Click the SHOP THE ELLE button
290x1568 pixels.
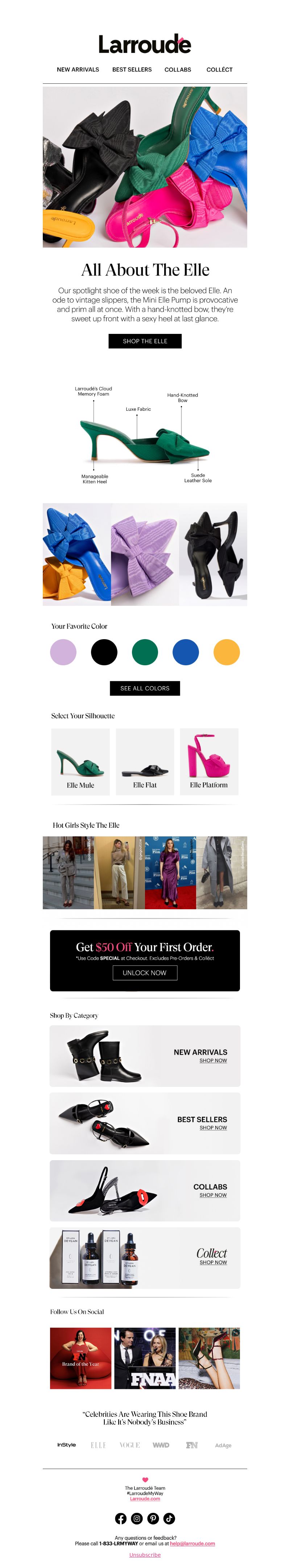pyautogui.click(x=145, y=341)
